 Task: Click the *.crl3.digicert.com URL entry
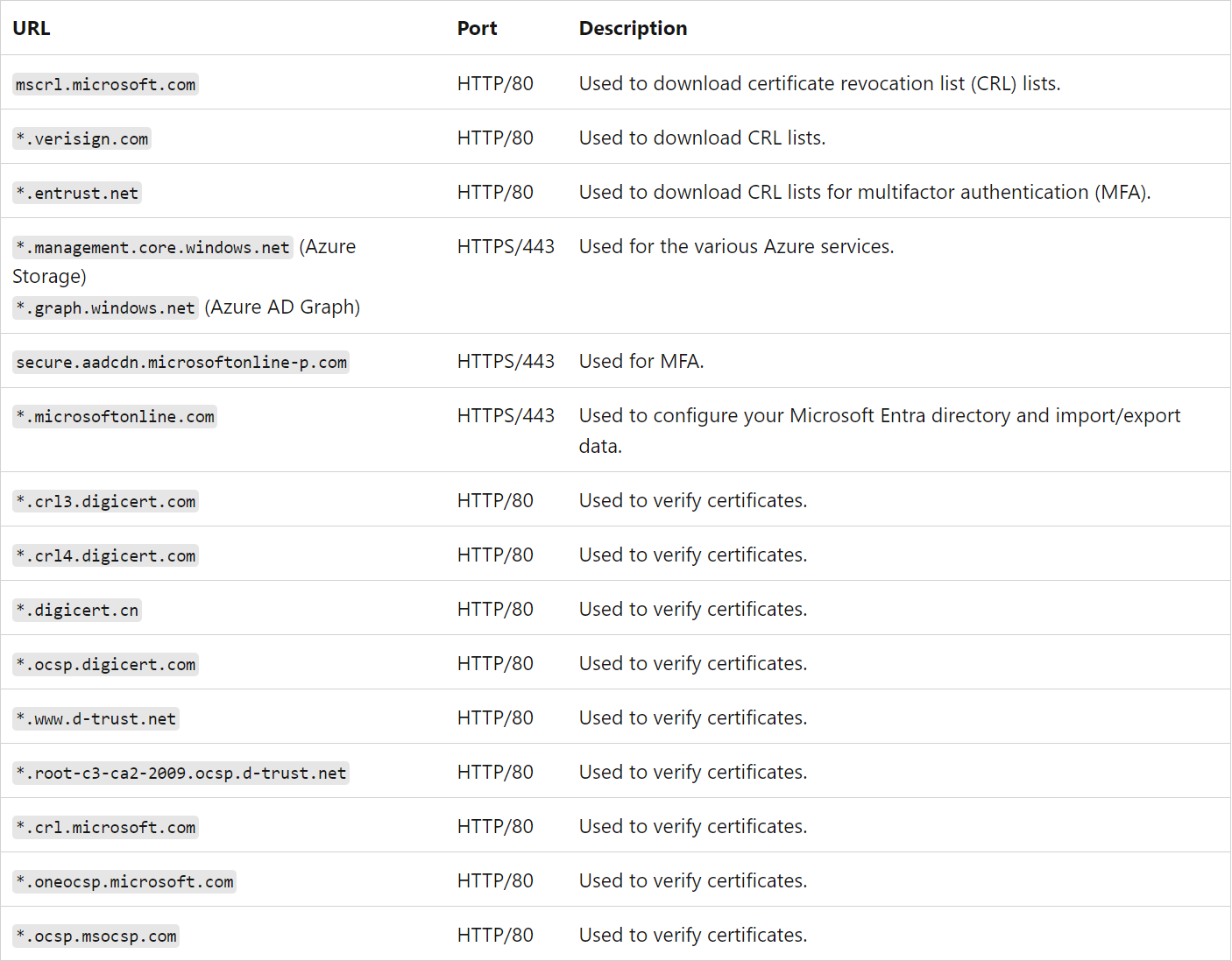click(105, 502)
